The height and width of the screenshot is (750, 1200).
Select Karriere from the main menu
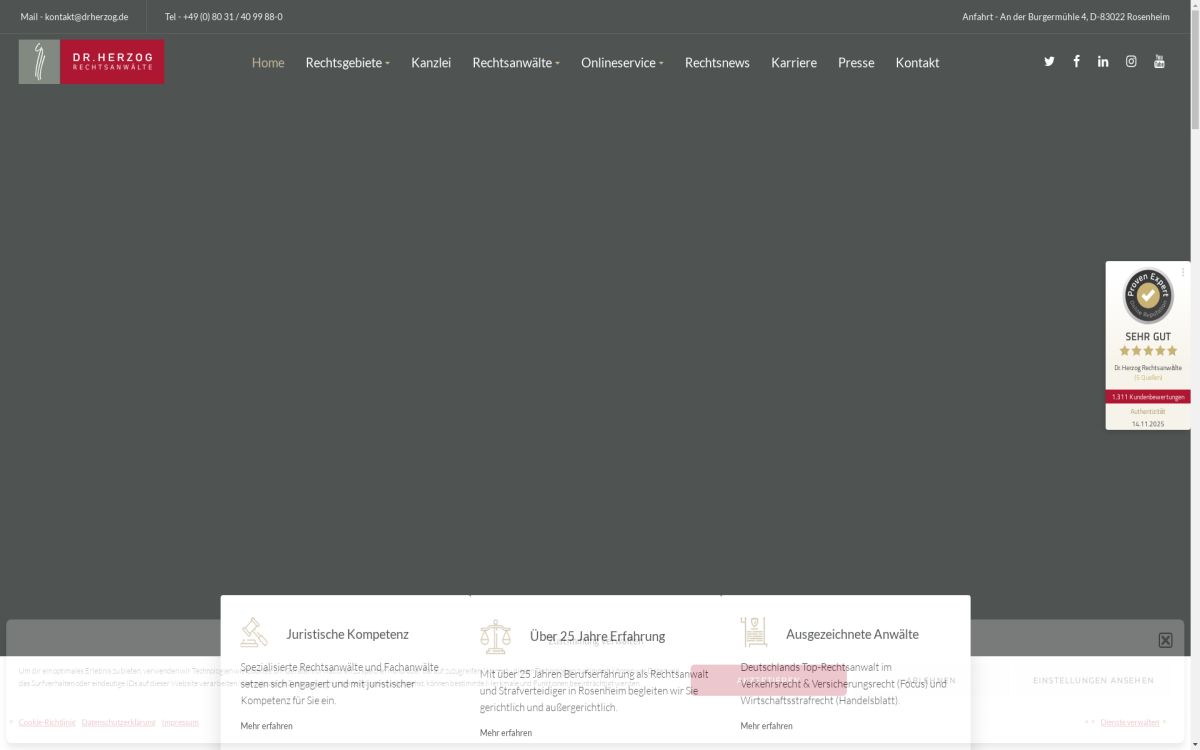[793, 63]
